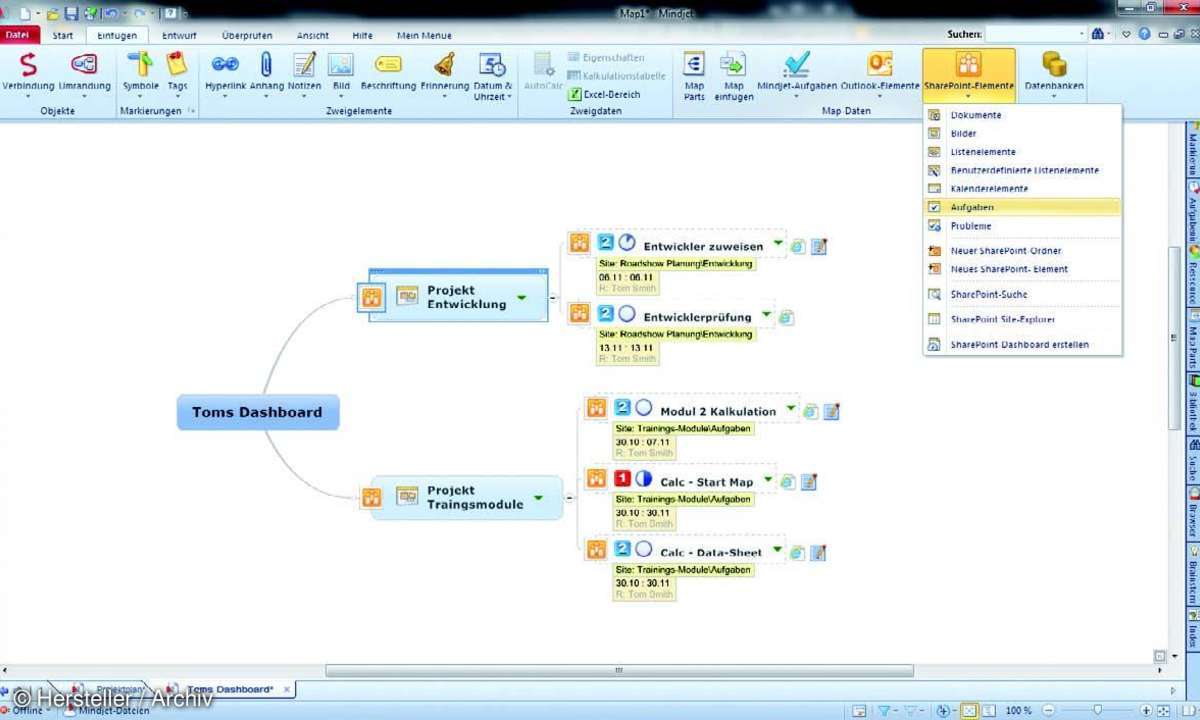The image size is (1200, 720).
Task: Click the SharePoint icon on Projekt Entwicklung topic
Action: [x=371, y=297]
